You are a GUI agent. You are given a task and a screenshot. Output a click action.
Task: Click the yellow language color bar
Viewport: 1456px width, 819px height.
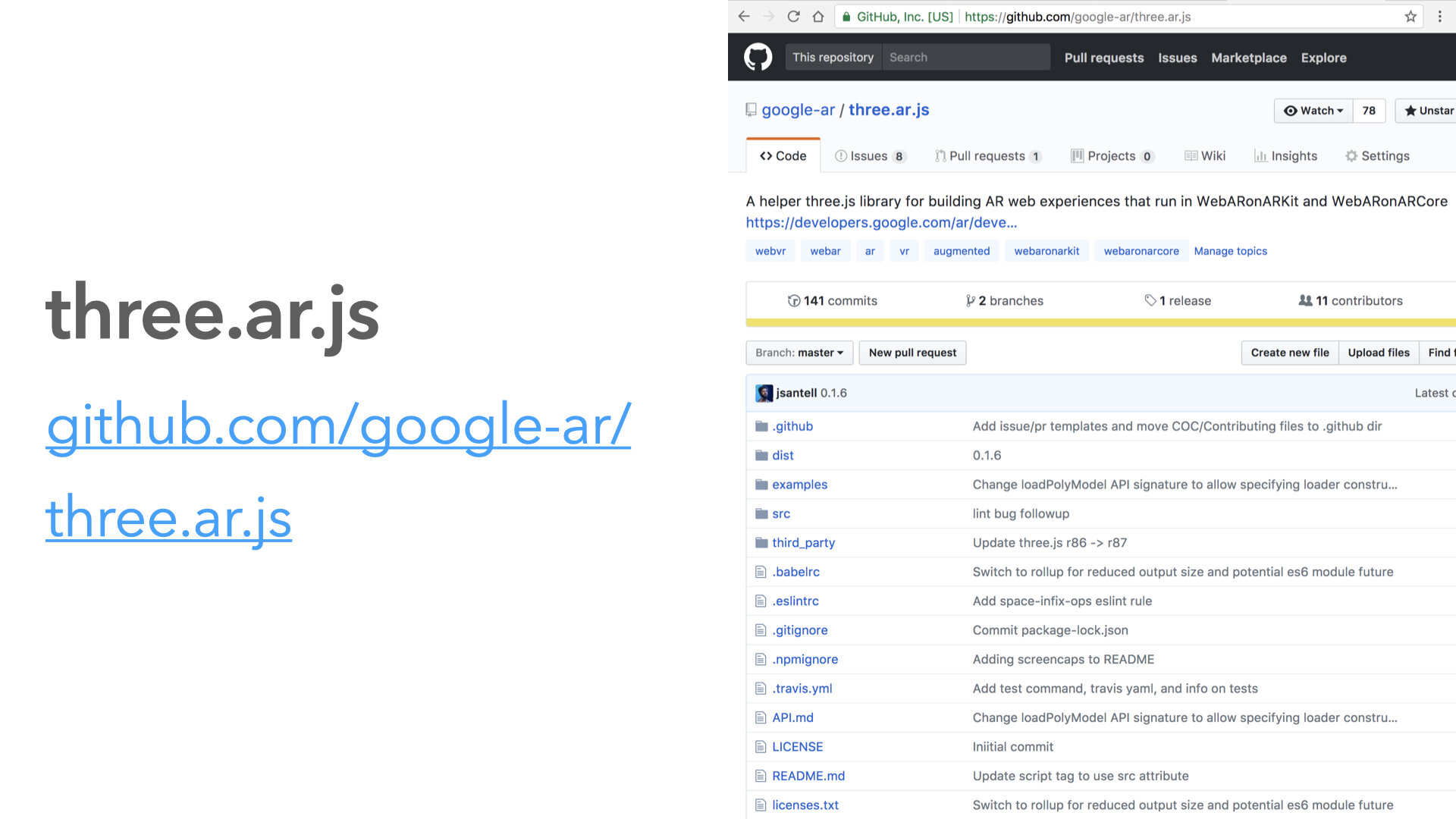click(x=1100, y=323)
